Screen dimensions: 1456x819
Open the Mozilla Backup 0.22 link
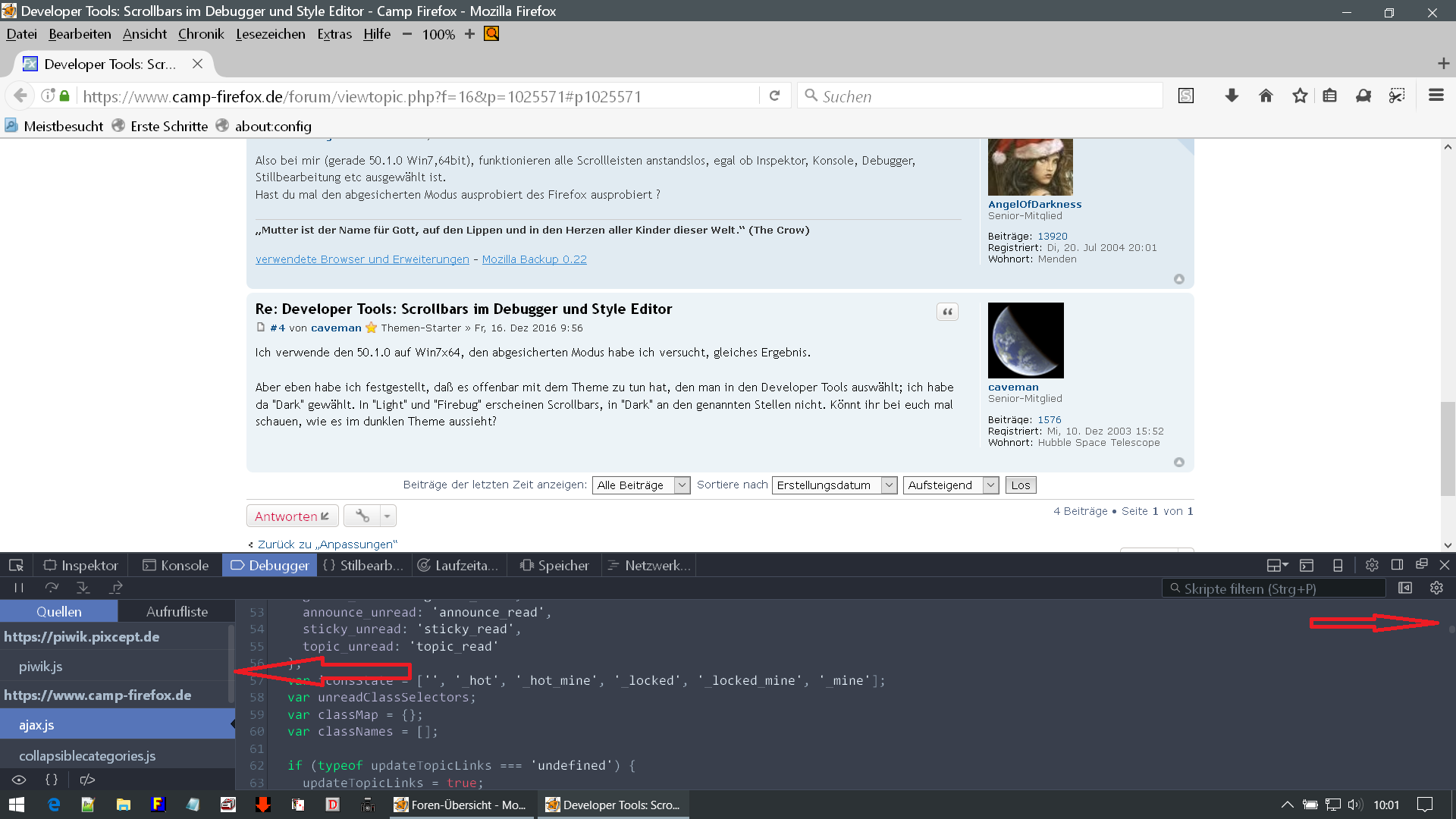point(534,259)
